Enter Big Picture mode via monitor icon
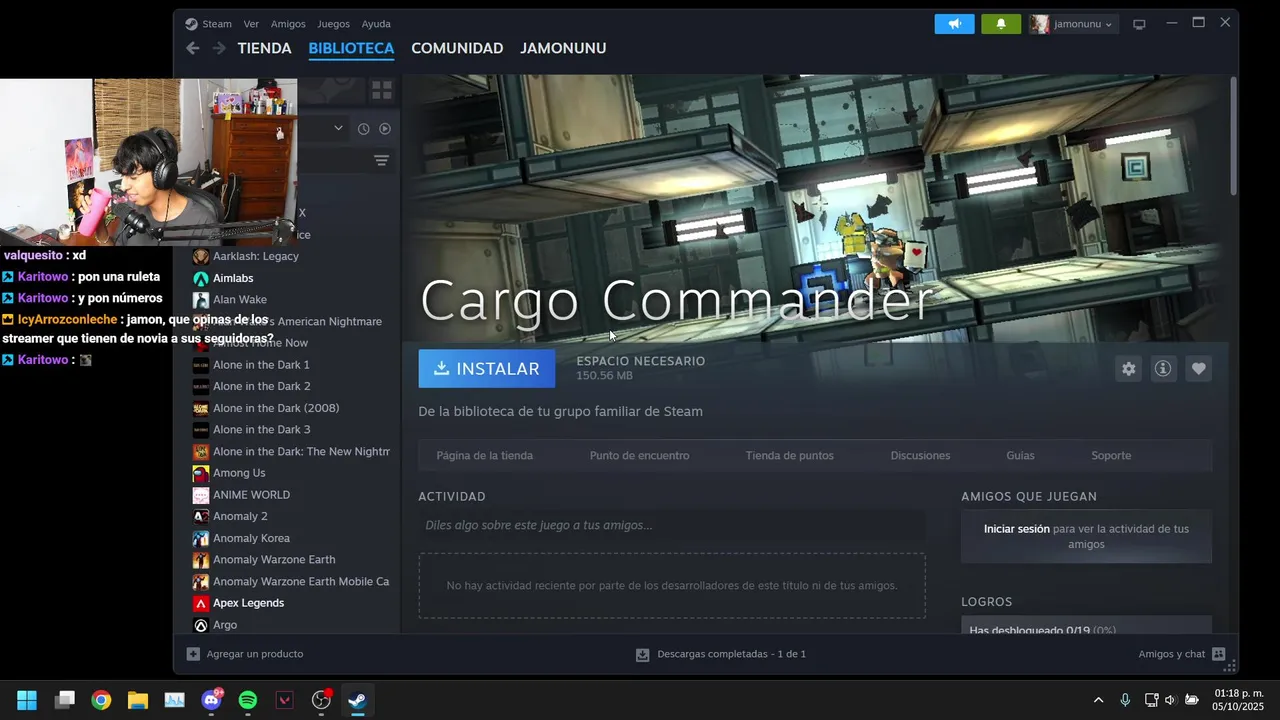Image resolution: width=1280 pixels, height=720 pixels. pyautogui.click(x=1139, y=24)
